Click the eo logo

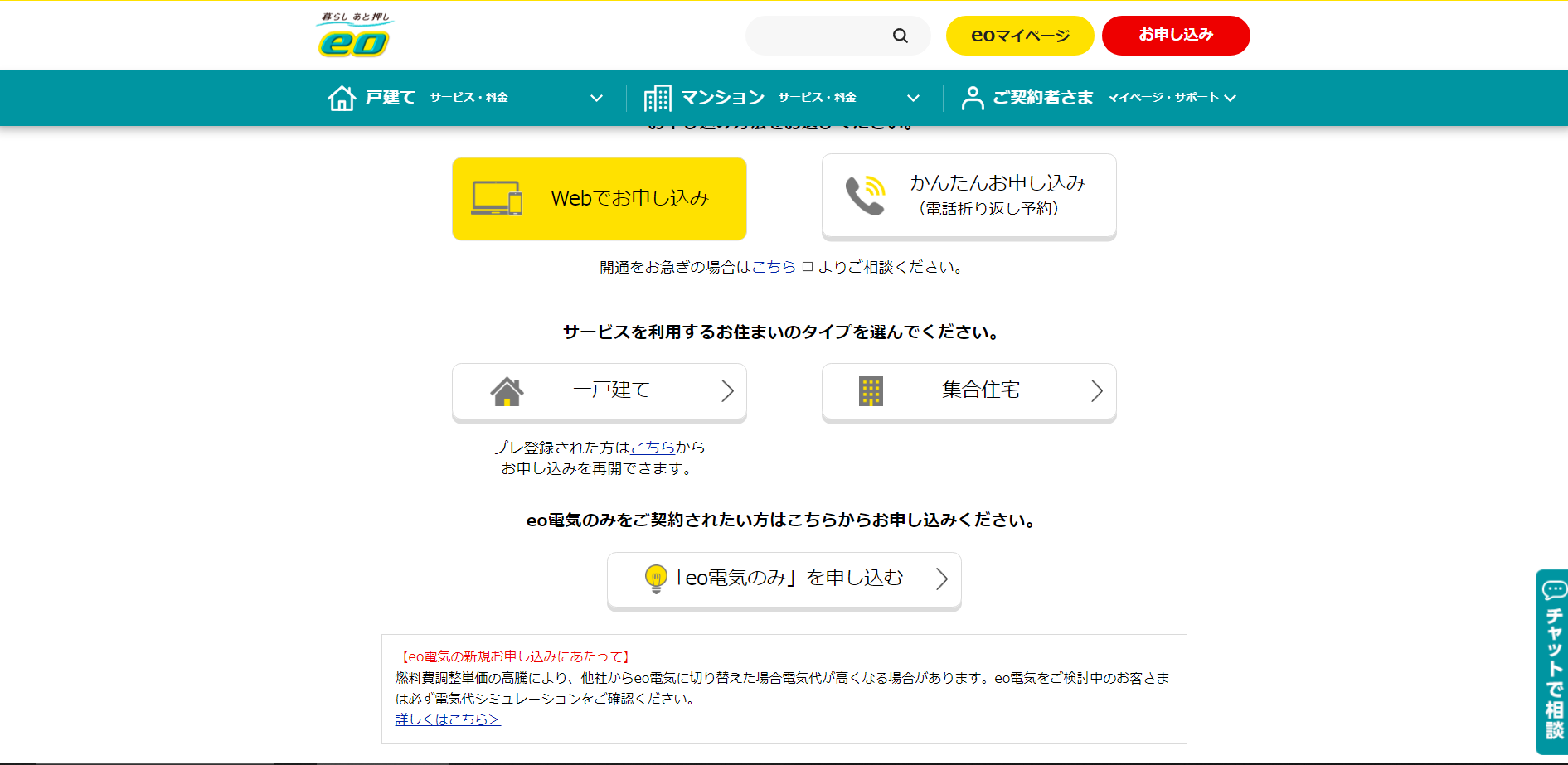pyautogui.click(x=354, y=36)
